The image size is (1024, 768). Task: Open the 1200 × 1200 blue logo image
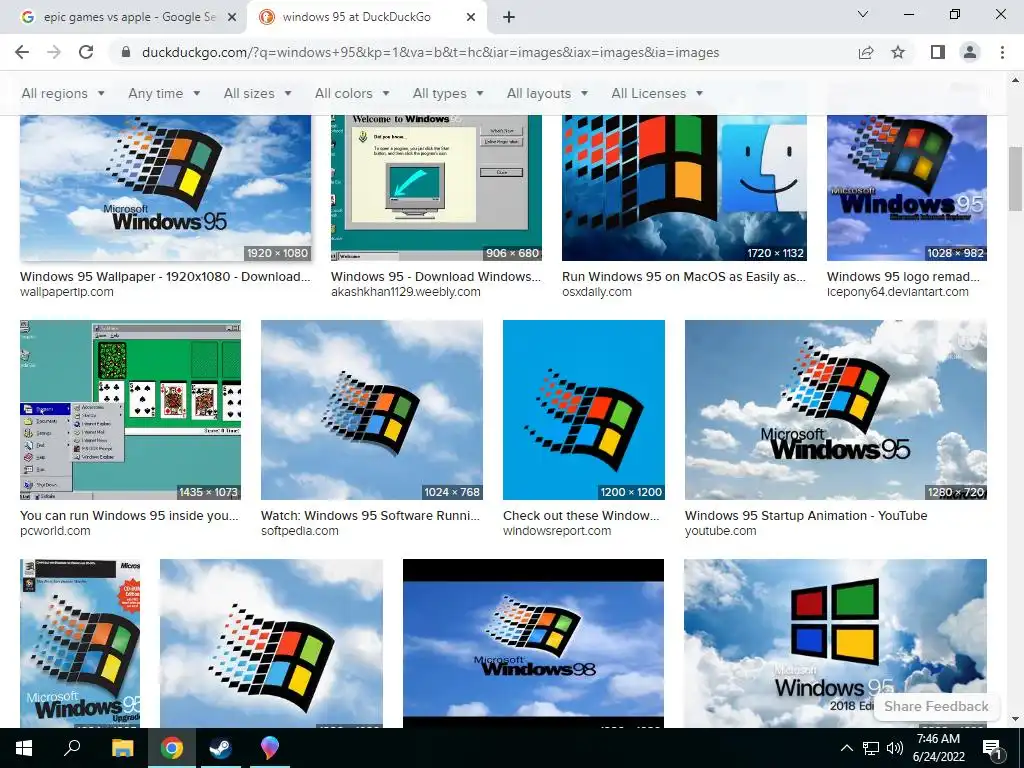[x=584, y=410]
